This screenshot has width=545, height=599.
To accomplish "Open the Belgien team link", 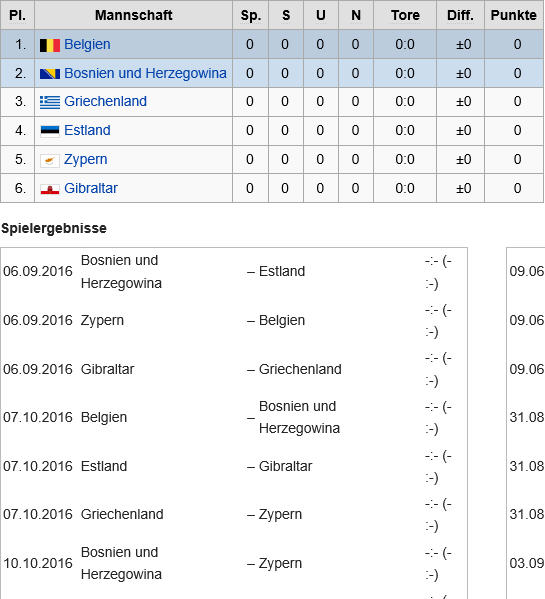I will pyautogui.click(x=87, y=44).
